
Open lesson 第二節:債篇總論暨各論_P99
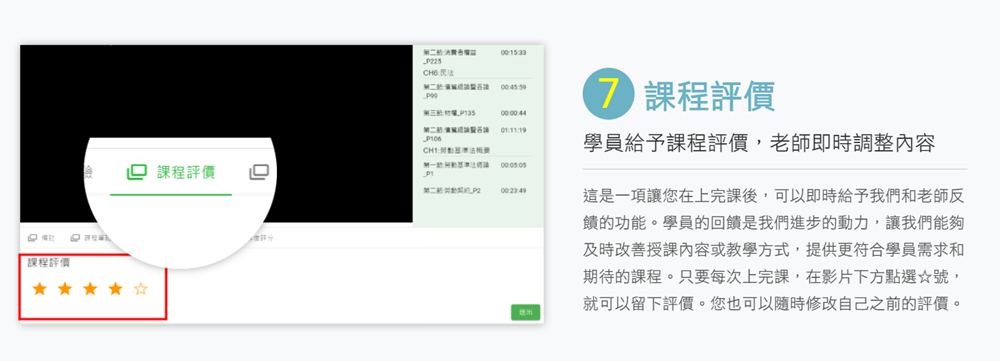(x=456, y=91)
